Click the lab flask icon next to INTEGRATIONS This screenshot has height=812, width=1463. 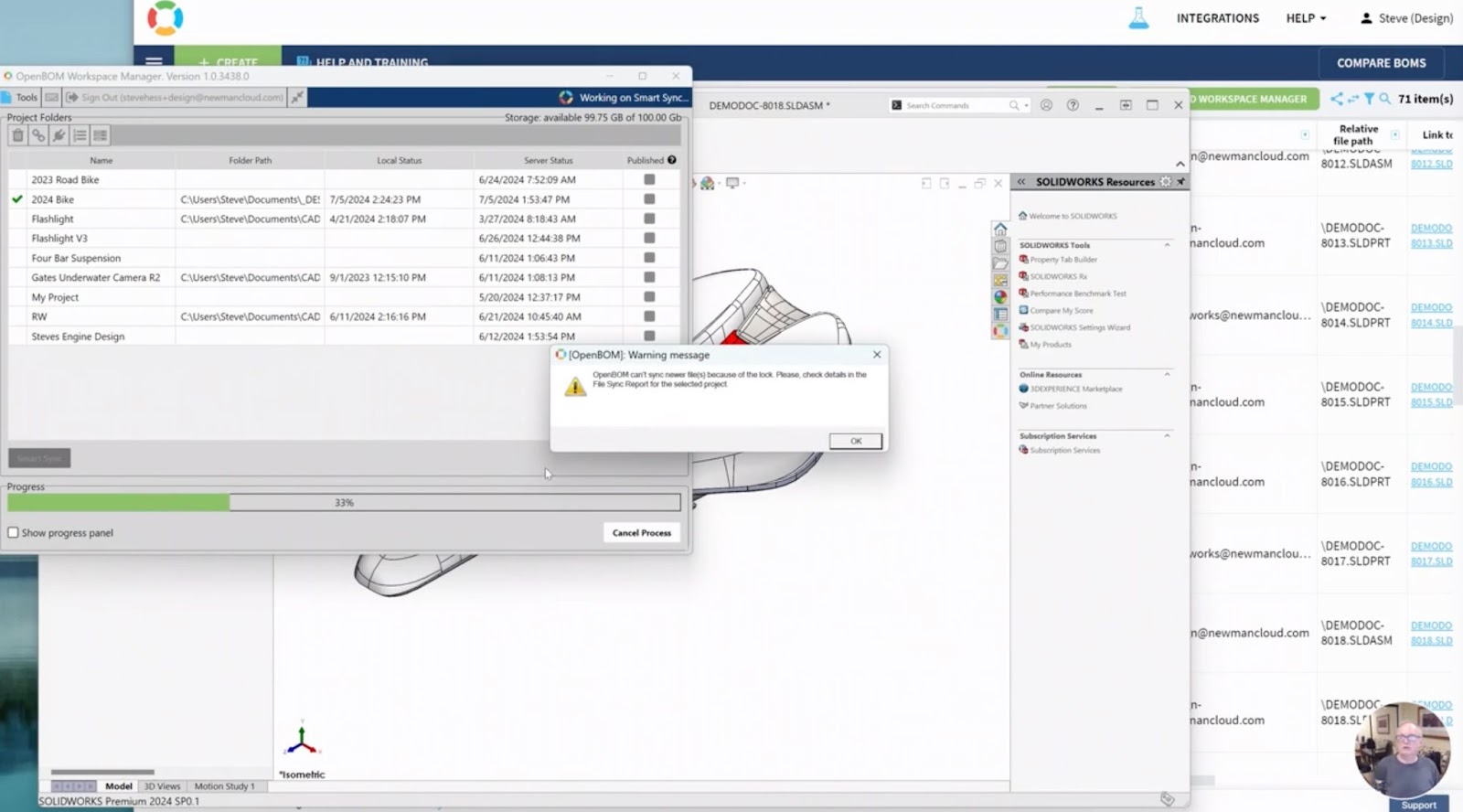(x=1138, y=17)
